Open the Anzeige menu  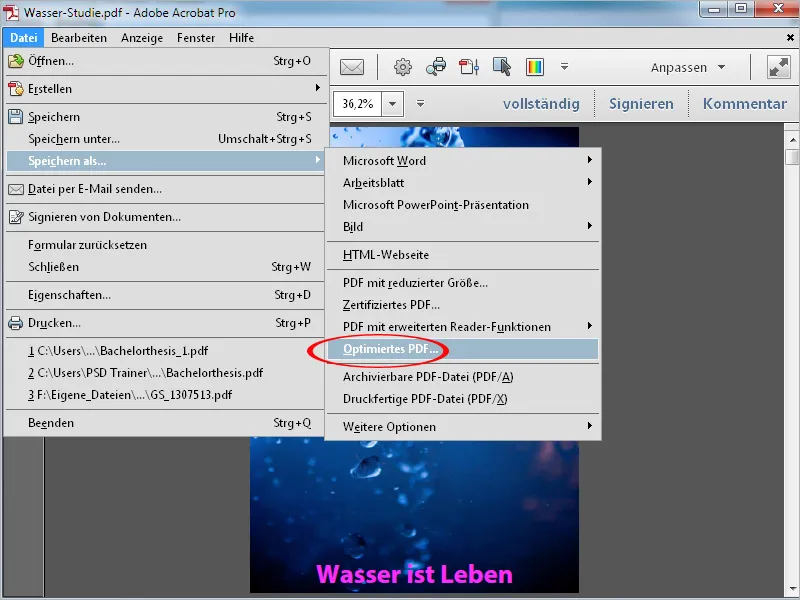click(142, 38)
